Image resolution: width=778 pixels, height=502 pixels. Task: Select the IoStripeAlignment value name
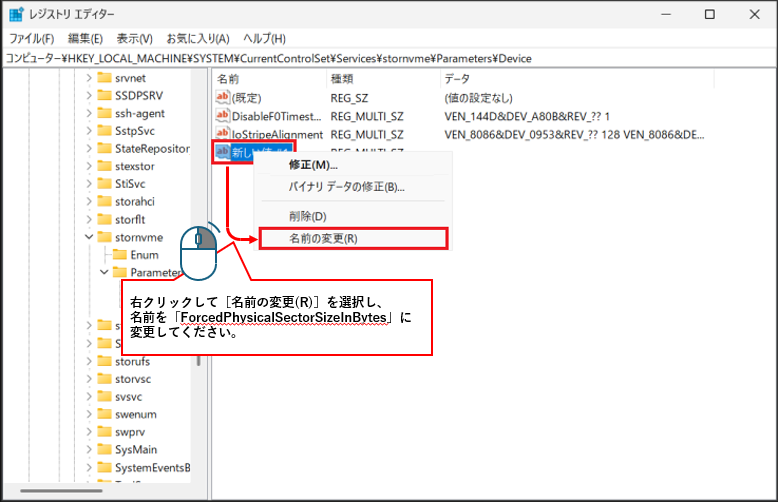click(277, 134)
